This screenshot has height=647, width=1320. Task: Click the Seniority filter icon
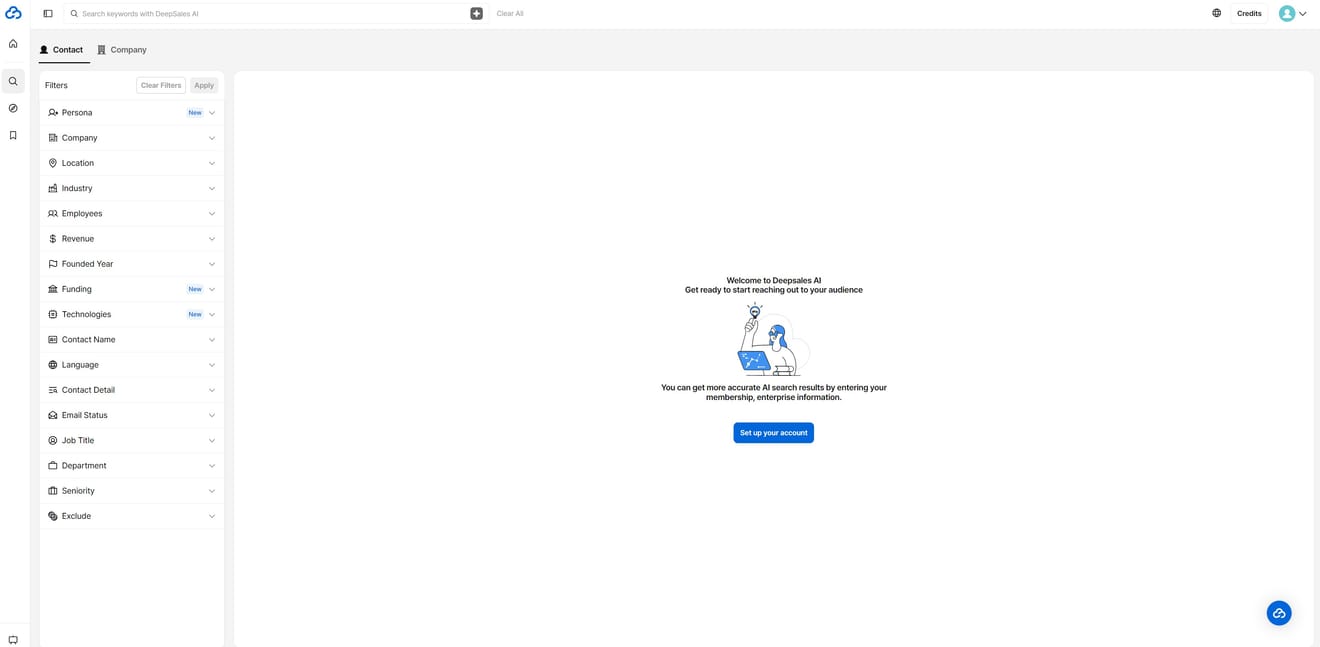pyautogui.click(x=53, y=491)
